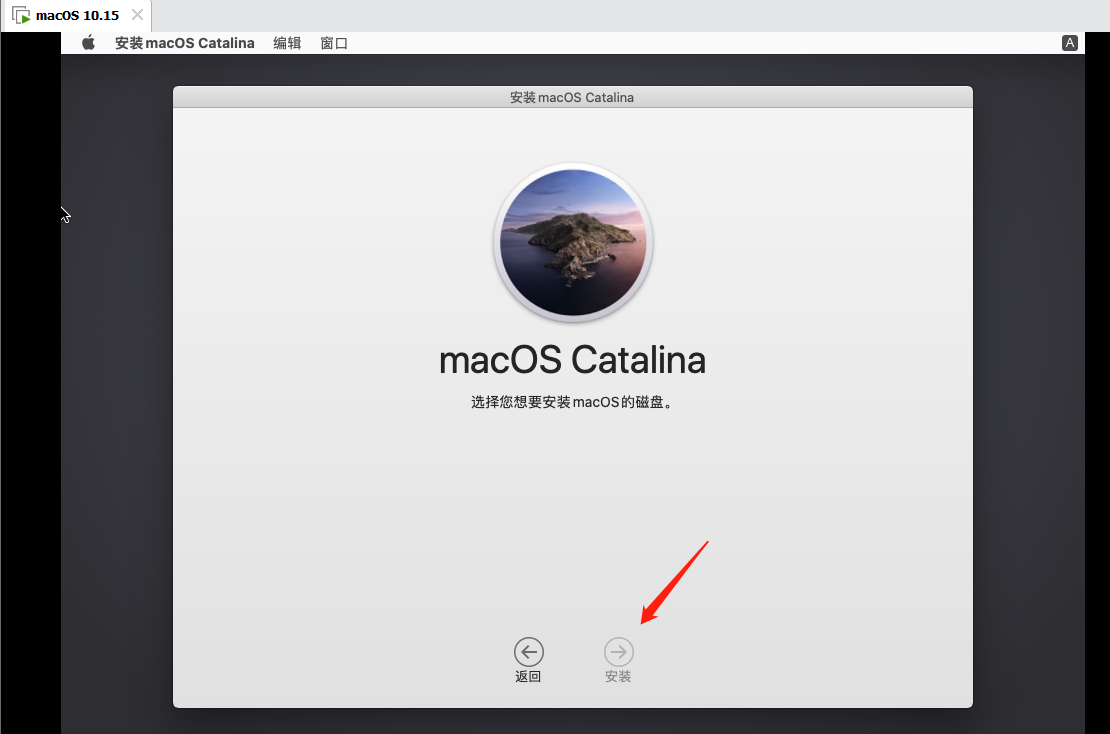This screenshot has height=734, width=1110.
Task: Click the text 选择您想要安装 macOS 的磁盘。
Action: click(x=572, y=402)
